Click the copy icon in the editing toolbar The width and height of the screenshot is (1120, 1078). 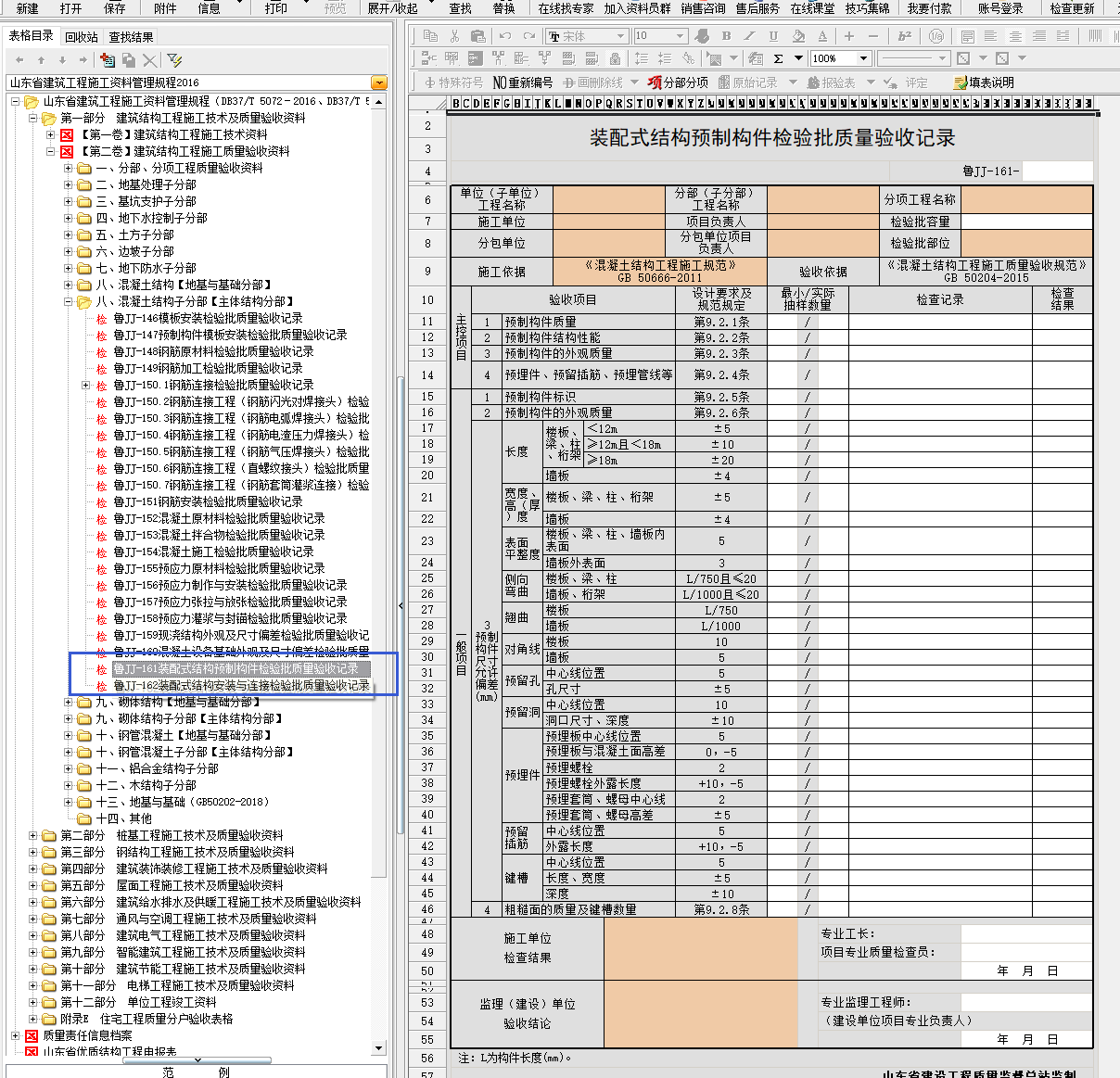pos(430,35)
